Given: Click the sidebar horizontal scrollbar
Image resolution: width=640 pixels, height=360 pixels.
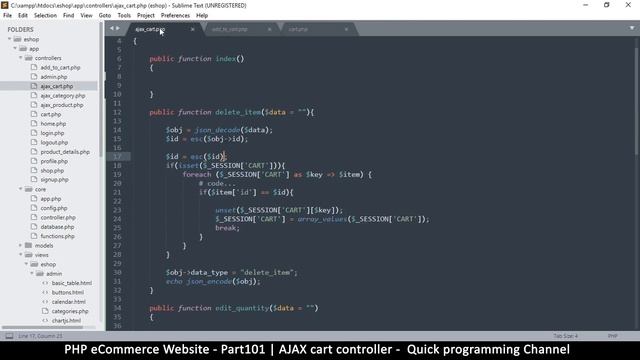Looking at the screenshot, I should tap(42, 327).
